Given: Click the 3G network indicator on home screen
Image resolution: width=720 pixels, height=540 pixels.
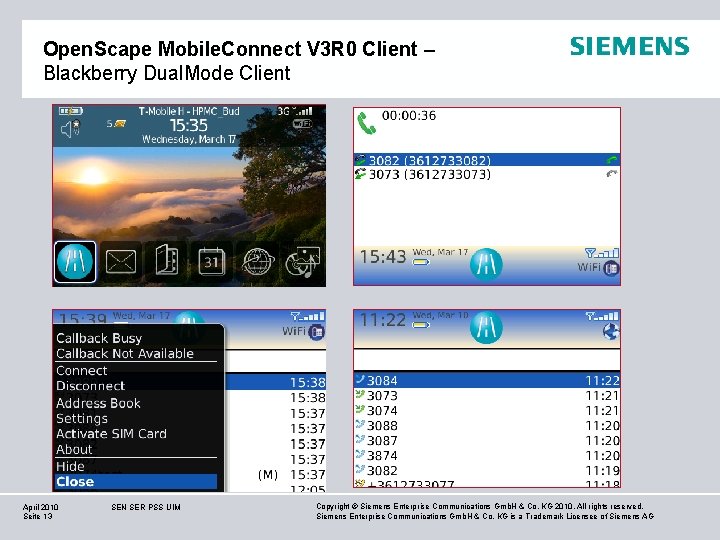Looking at the screenshot, I should point(284,111).
